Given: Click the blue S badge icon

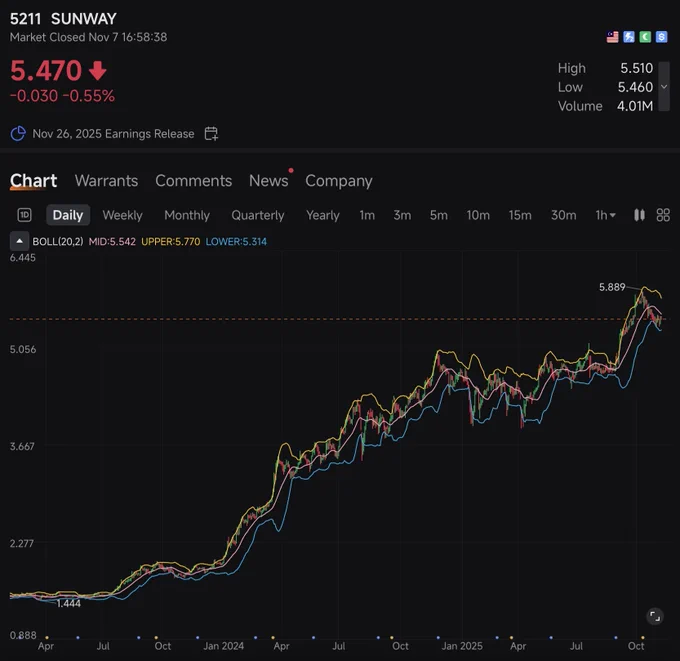Looking at the screenshot, I should click(x=661, y=37).
